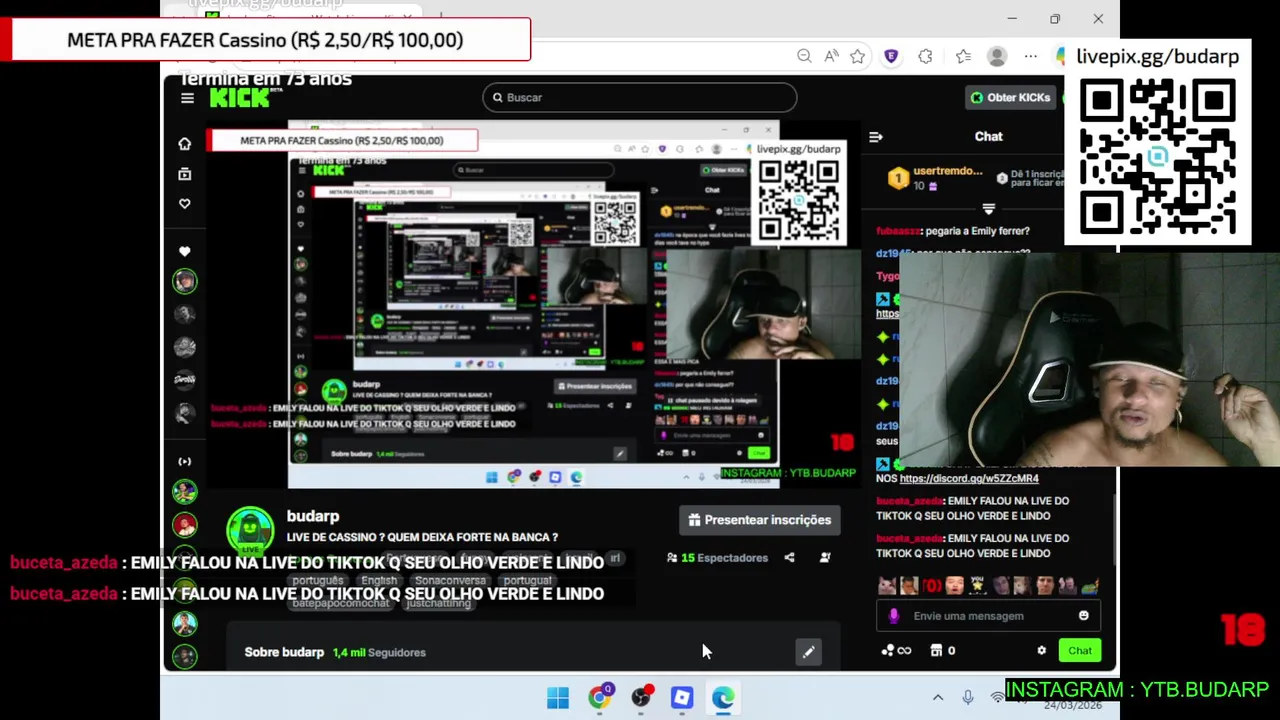Go to the Kick logo homepage

(x=241, y=97)
